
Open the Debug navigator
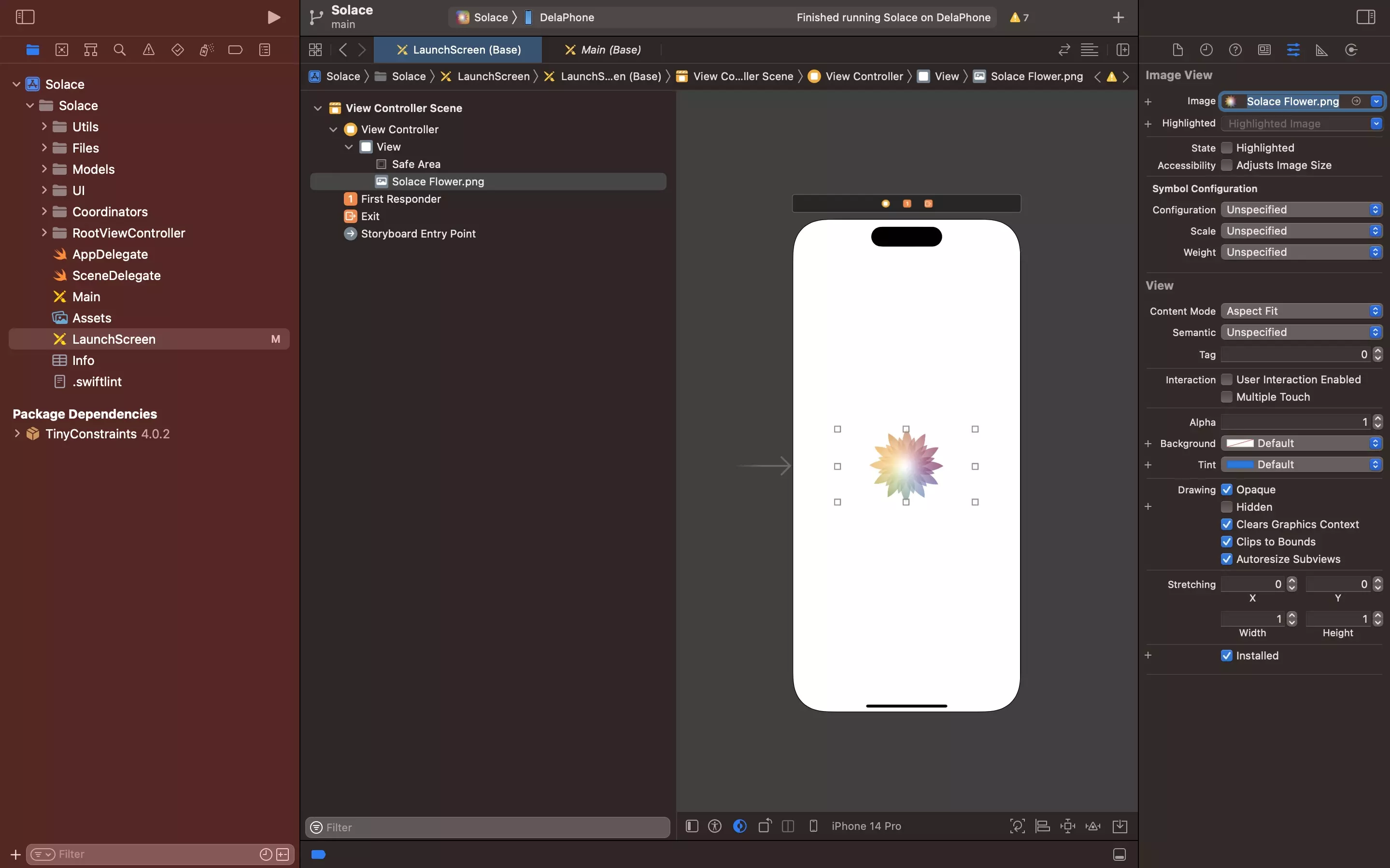pyautogui.click(x=207, y=50)
